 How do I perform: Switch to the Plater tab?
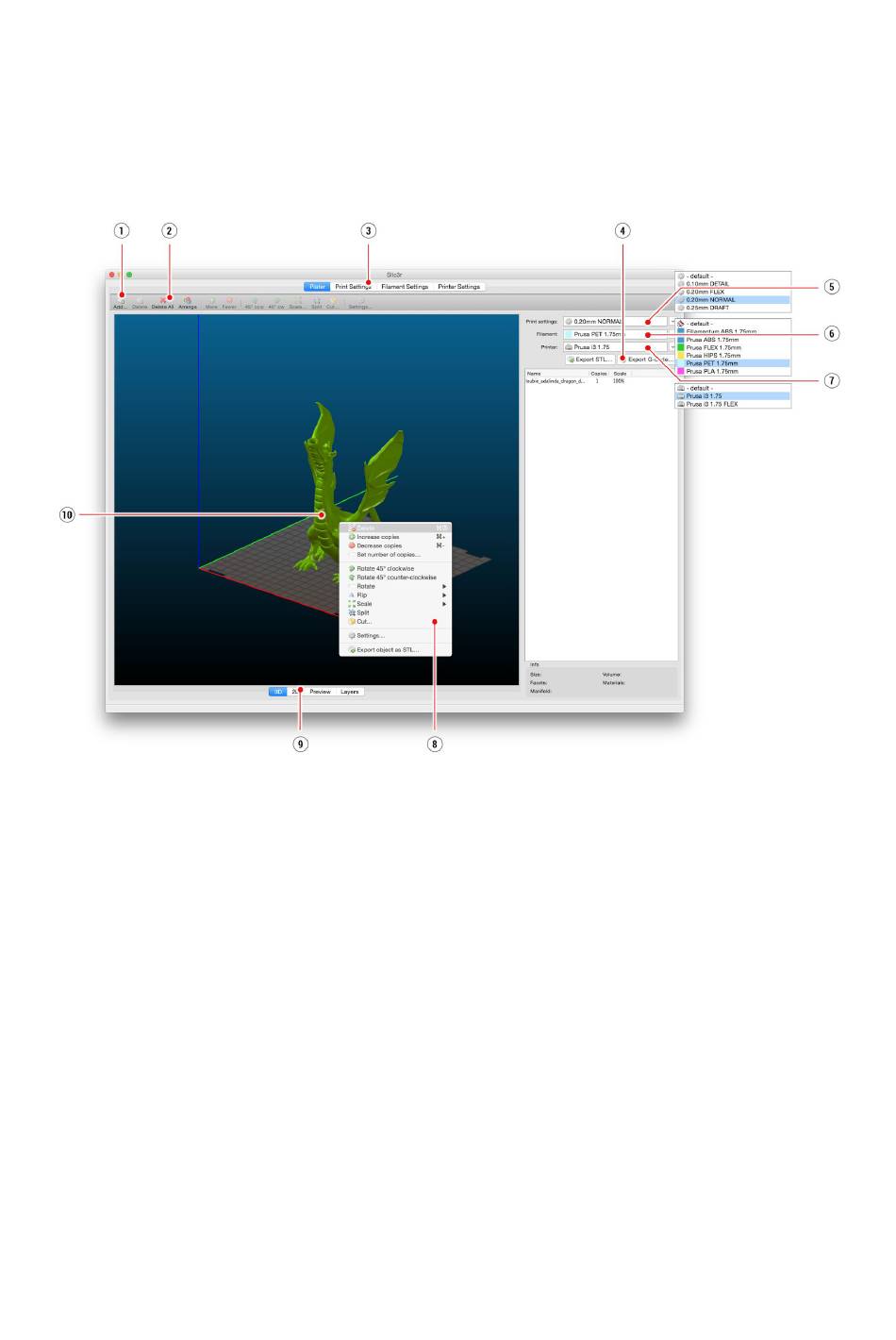tap(317, 287)
